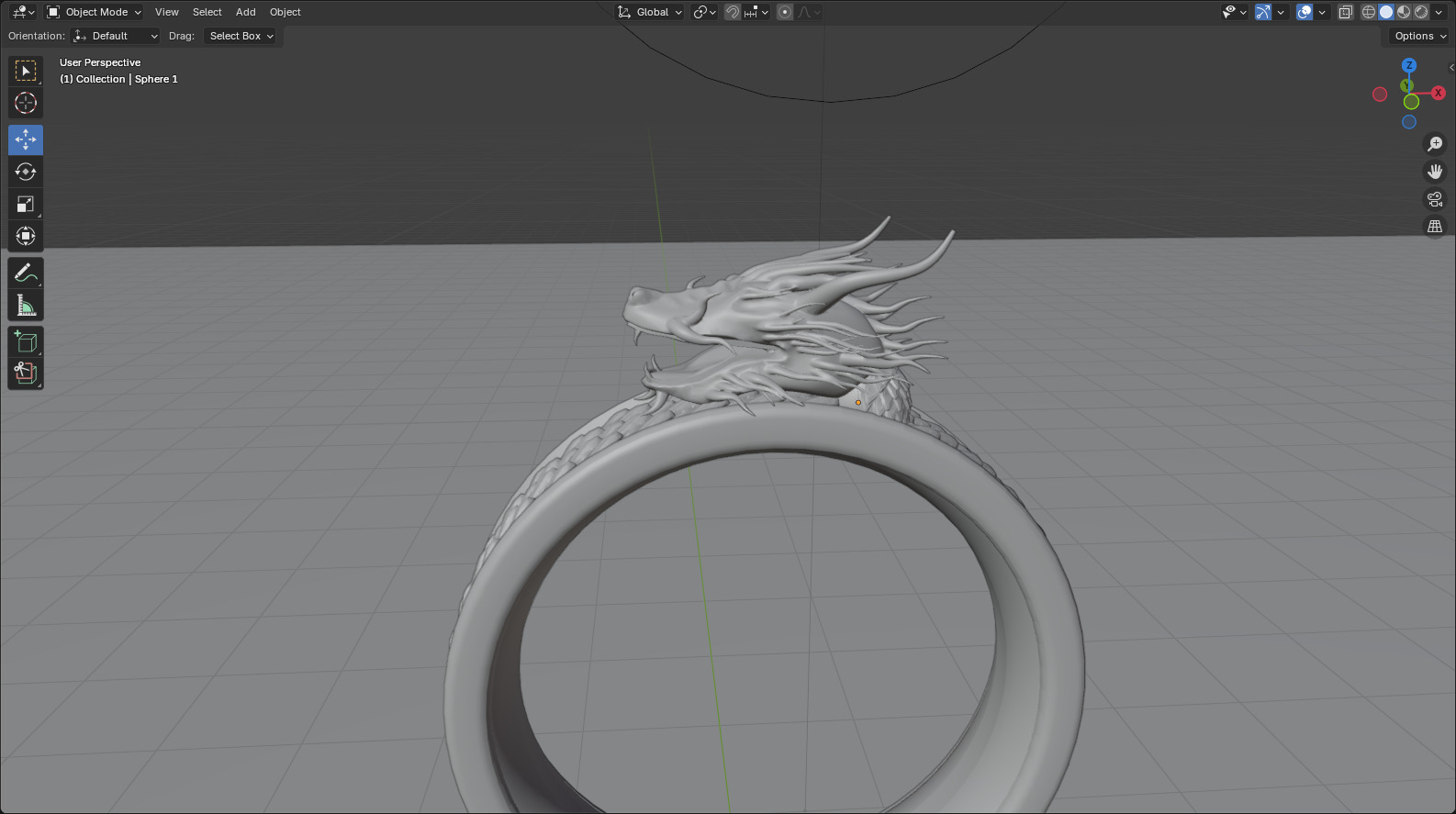
Task: Select the last toolbar icon below Add Cube
Action: 26,374
